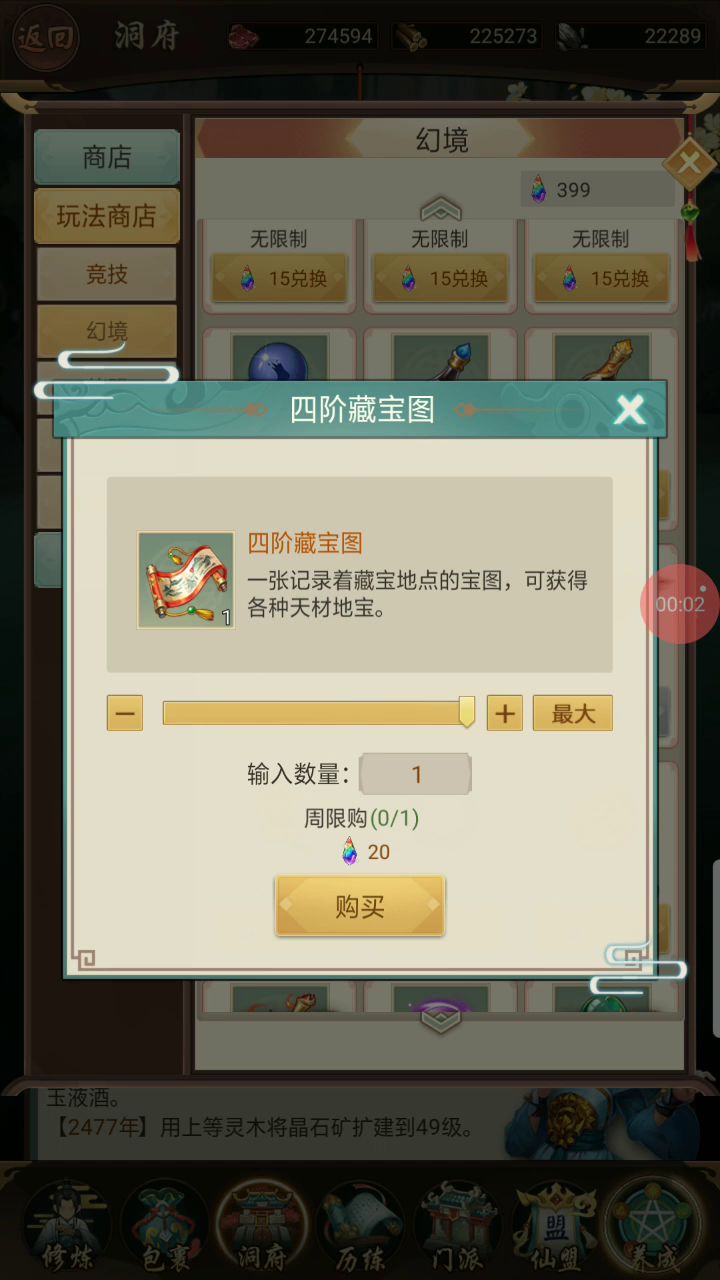This screenshot has height=1280, width=720.
Task: Click the 购买 purchase button
Action: [x=360, y=906]
